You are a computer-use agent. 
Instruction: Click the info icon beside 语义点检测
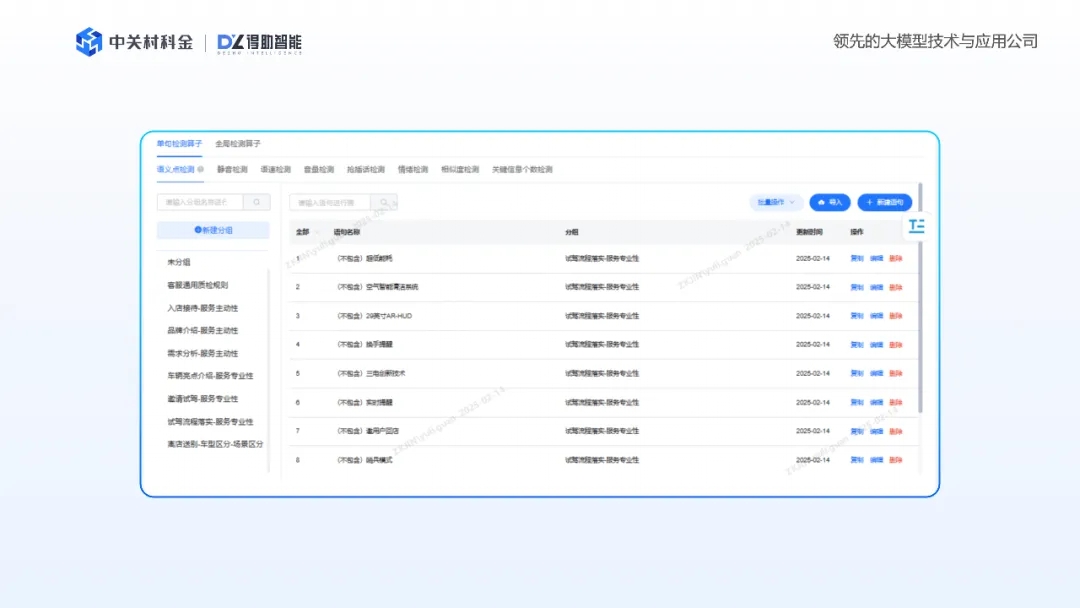(201, 170)
